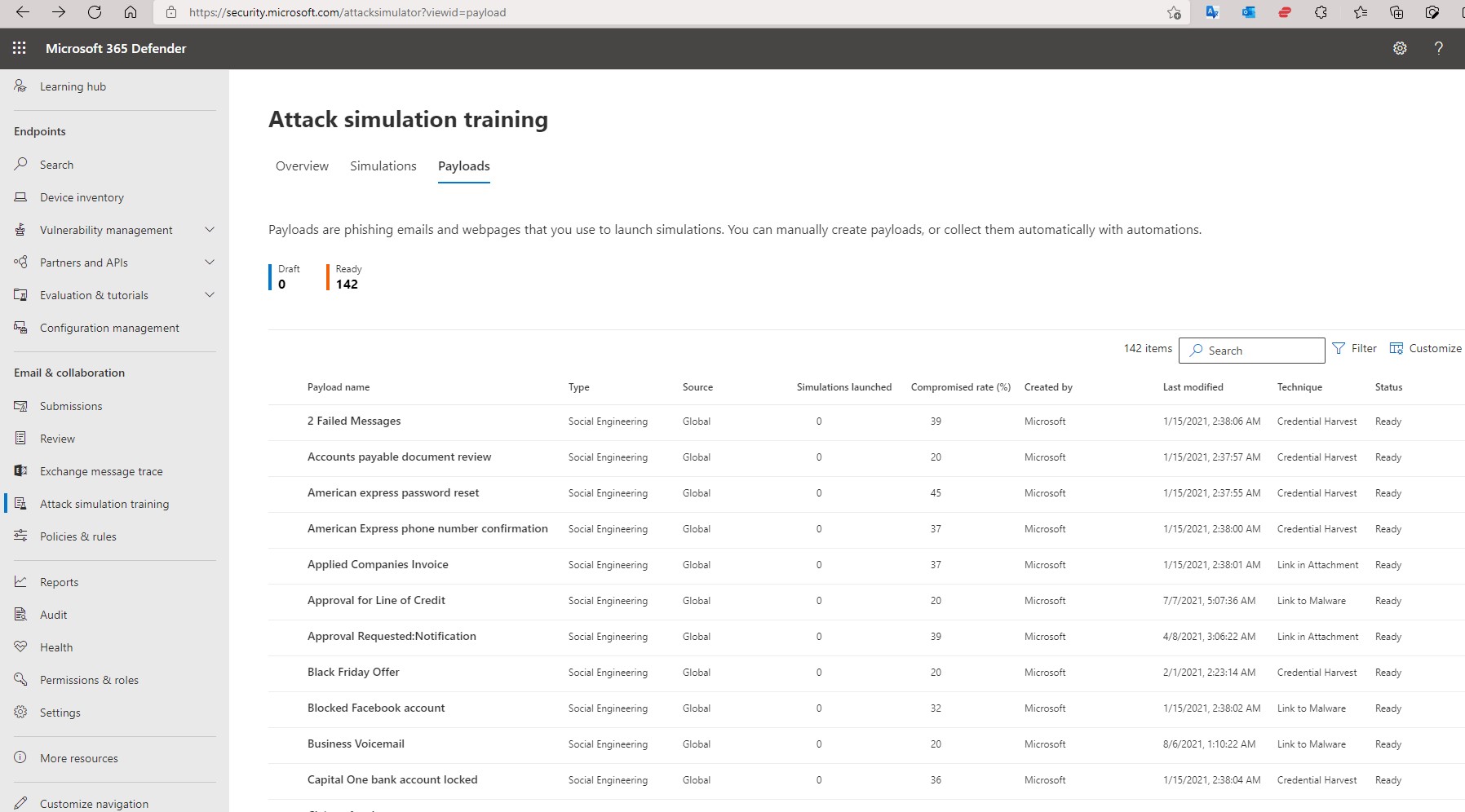Click the Policies & rules icon
The image size is (1465, 812).
click(20, 536)
